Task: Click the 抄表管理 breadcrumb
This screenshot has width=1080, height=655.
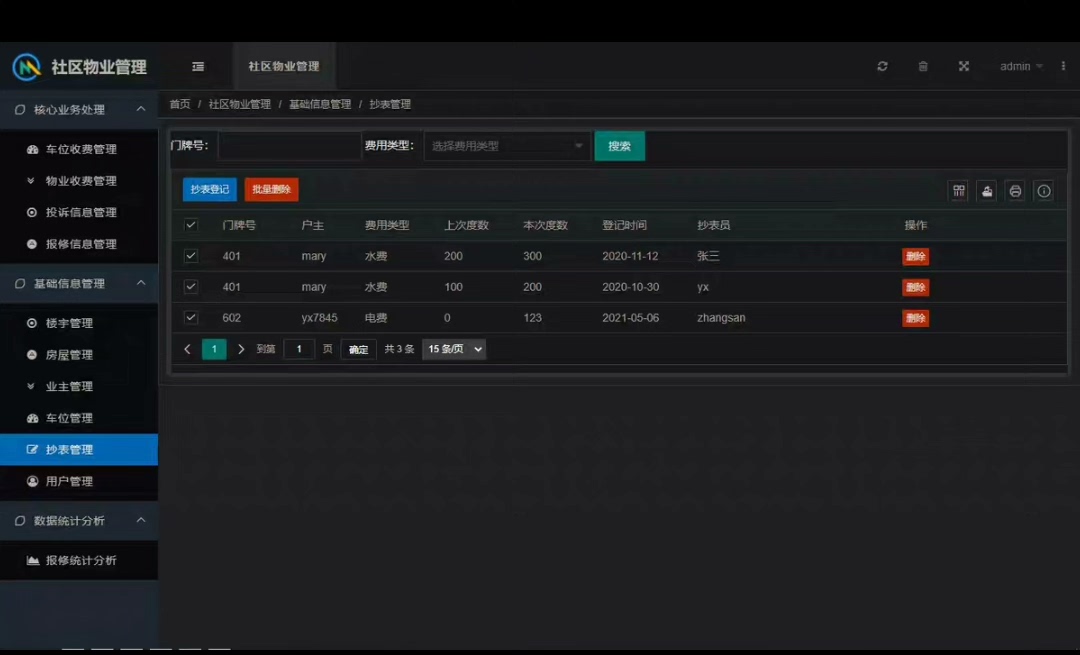Action: 390,104
